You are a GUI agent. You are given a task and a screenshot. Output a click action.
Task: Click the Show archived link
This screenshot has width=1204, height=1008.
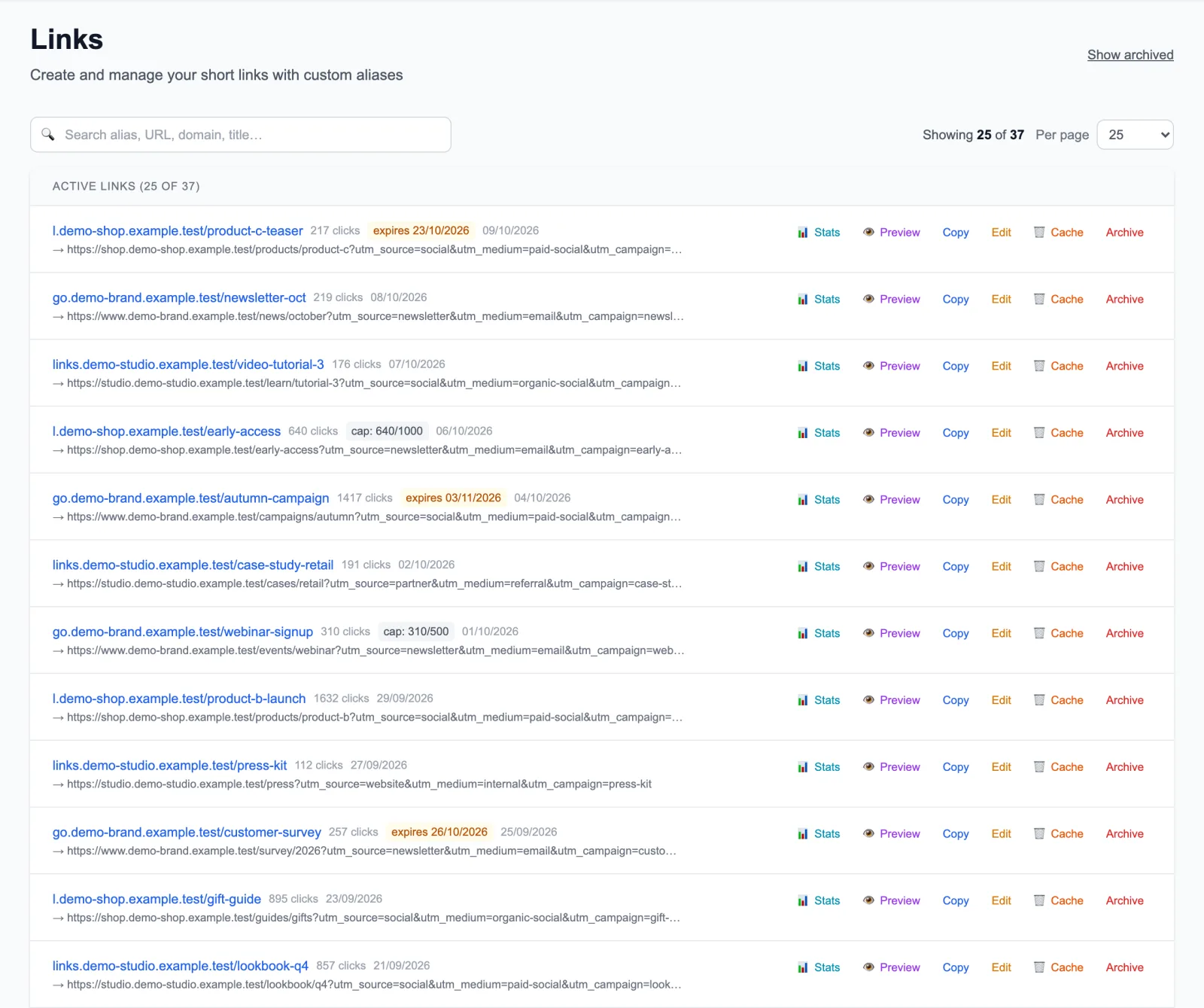click(1130, 55)
